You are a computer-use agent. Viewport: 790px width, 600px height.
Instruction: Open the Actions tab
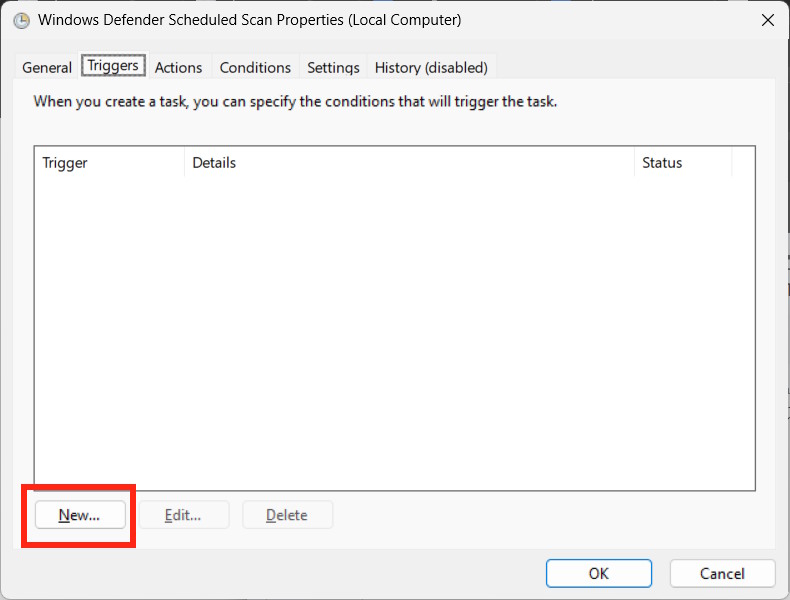178,68
